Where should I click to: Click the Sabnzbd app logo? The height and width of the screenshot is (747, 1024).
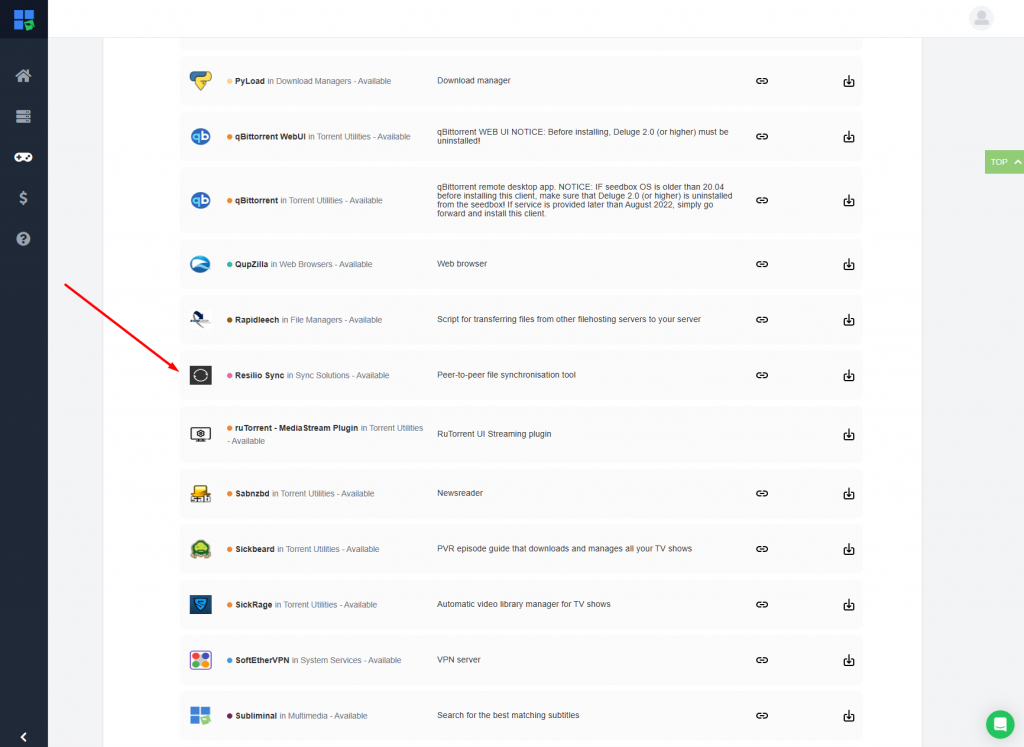(x=200, y=494)
